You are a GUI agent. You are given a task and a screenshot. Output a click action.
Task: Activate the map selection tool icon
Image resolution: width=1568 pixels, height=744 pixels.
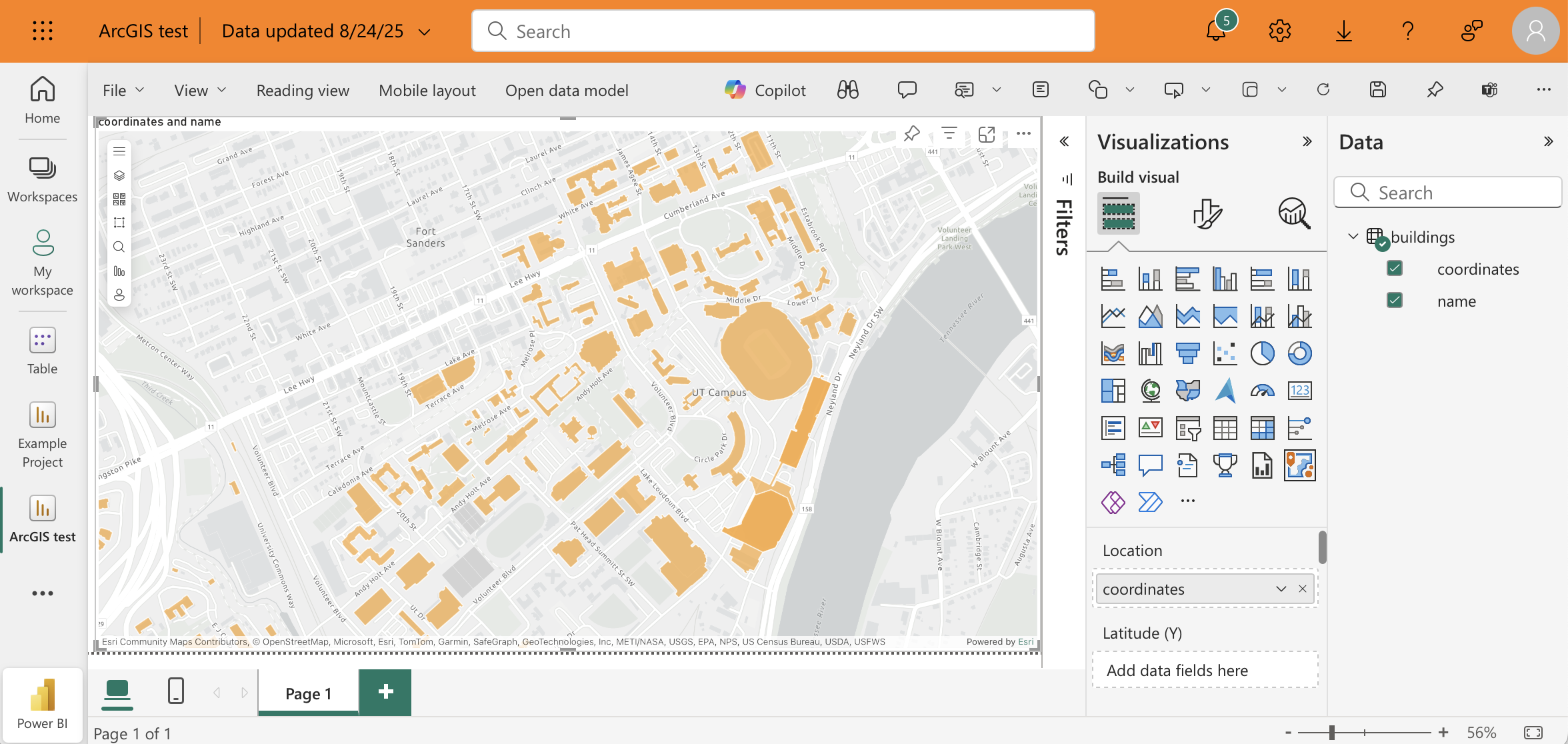(x=119, y=223)
